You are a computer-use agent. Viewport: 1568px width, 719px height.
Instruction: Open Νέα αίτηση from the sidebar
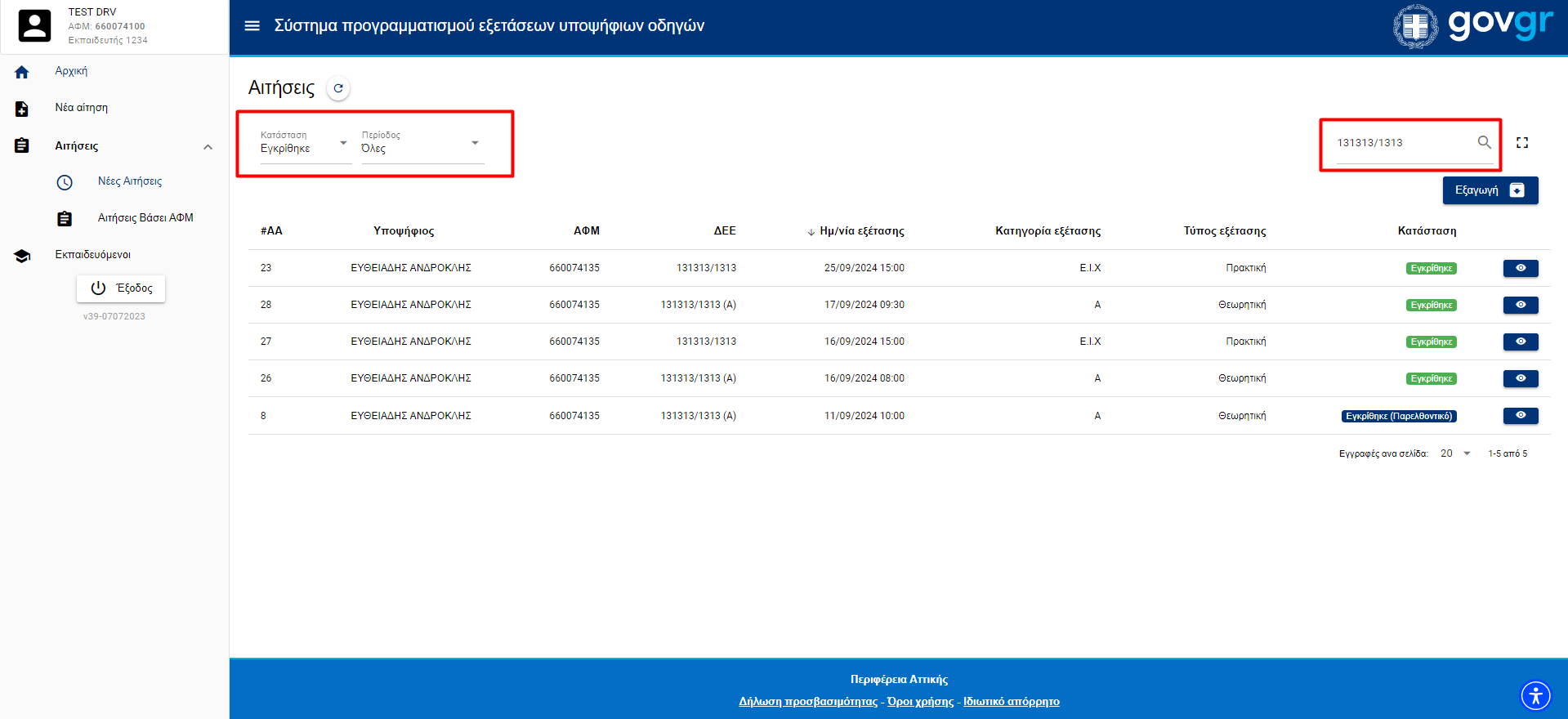pyautogui.click(x=81, y=108)
